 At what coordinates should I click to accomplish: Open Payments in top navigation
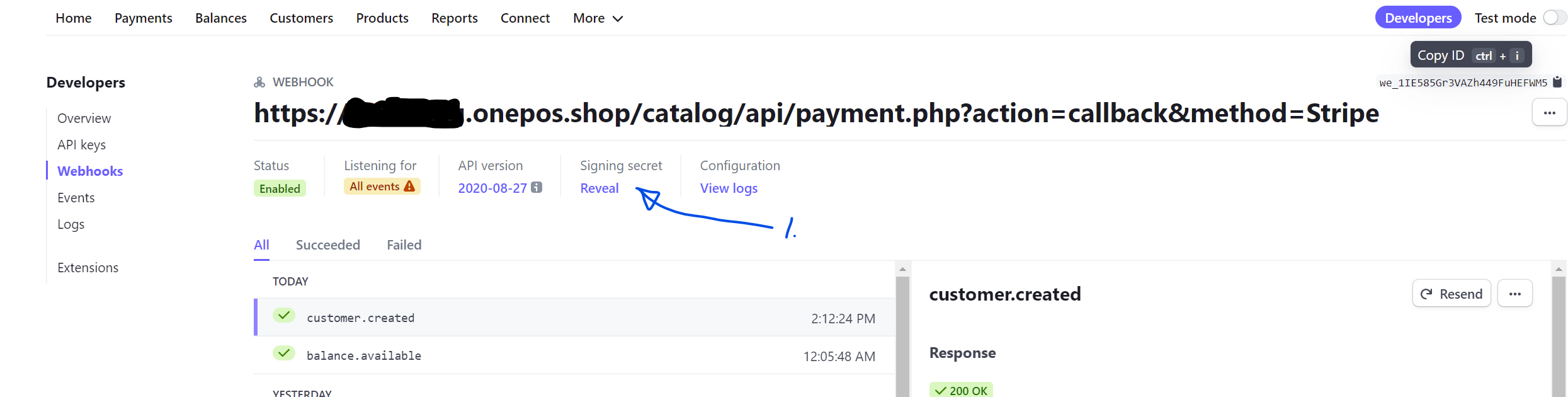[x=144, y=18]
